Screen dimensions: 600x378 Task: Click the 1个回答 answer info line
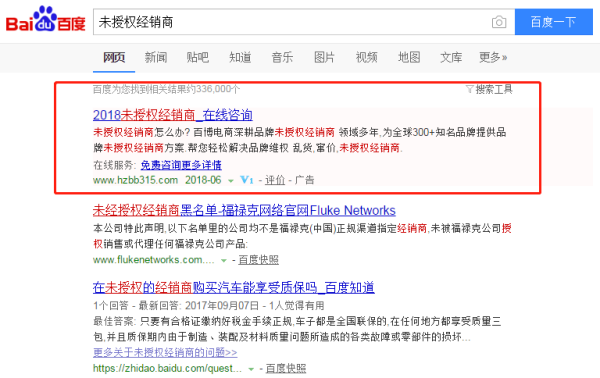(209, 305)
